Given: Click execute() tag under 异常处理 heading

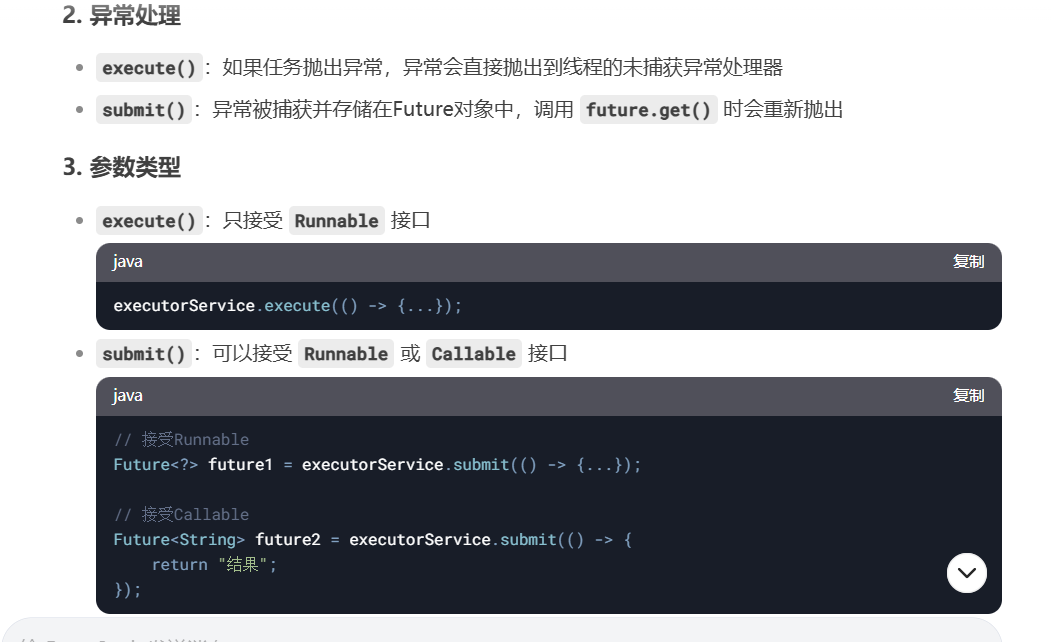Looking at the screenshot, I should tap(149, 68).
